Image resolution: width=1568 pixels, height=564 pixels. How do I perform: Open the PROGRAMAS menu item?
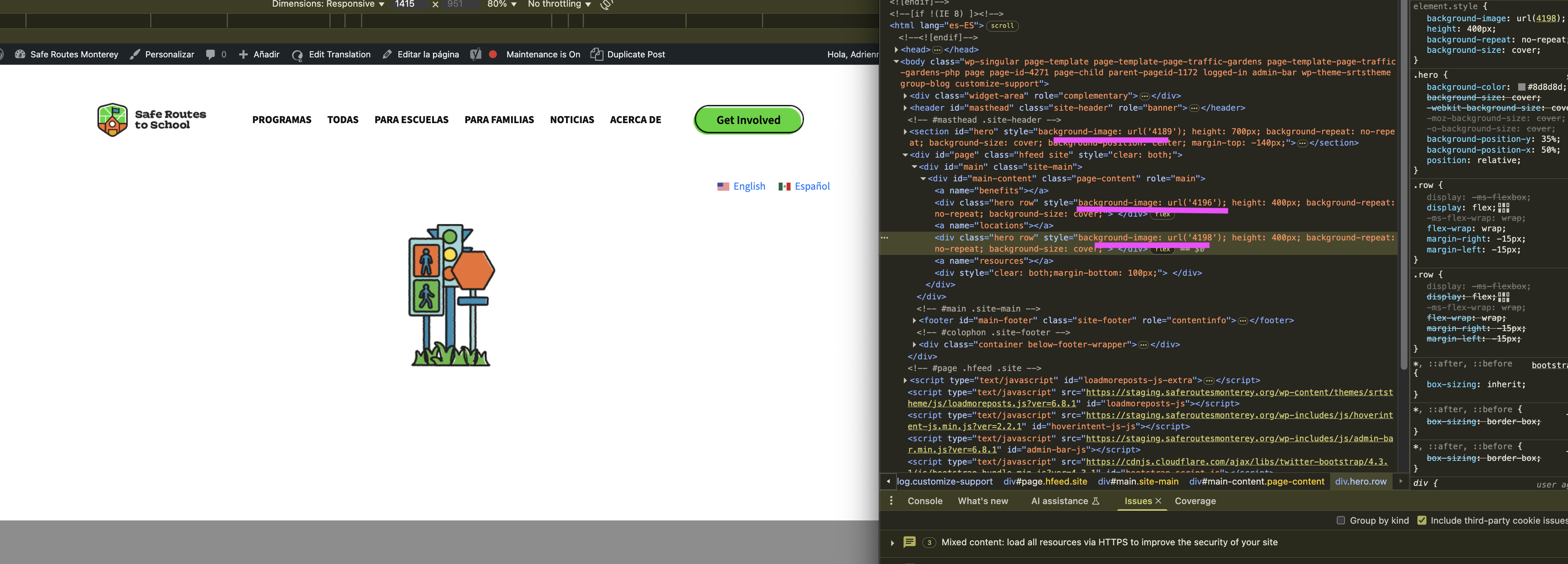[x=282, y=120]
